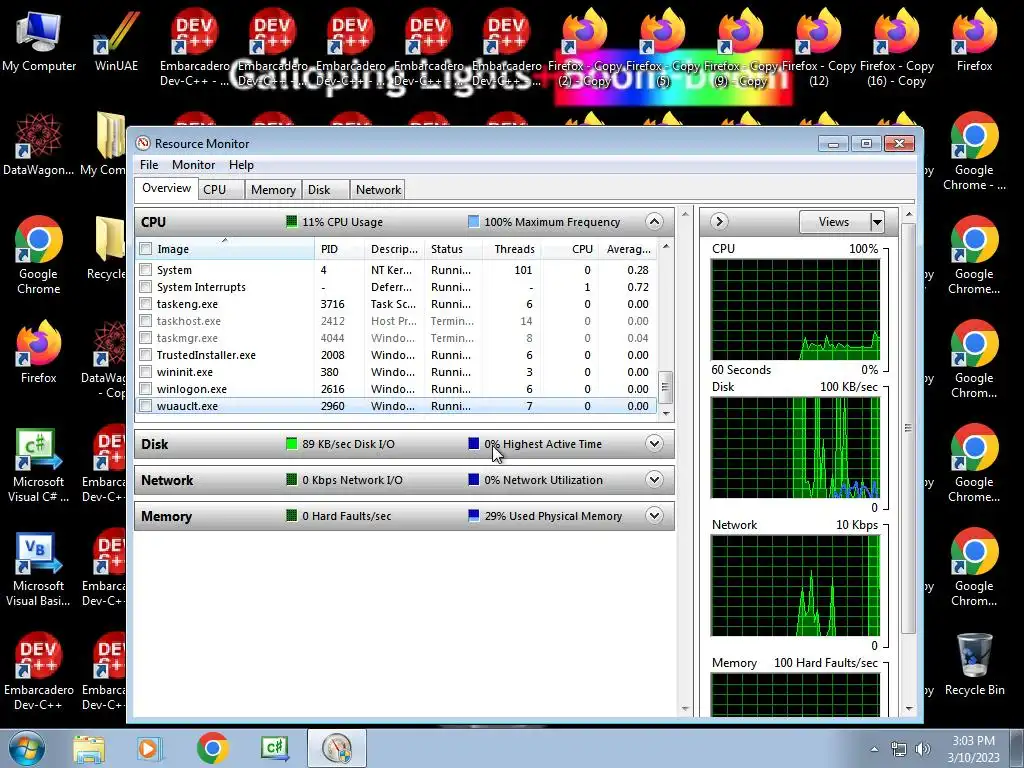The image size is (1024, 768).
Task: Expand the Network section chevron
Action: [x=654, y=479]
